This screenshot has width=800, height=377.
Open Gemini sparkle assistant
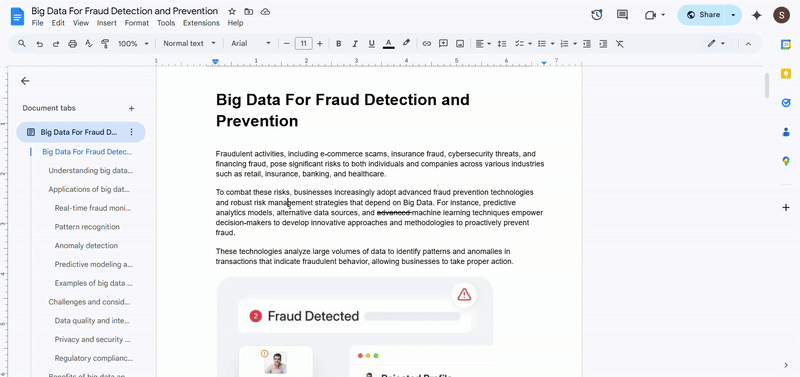(757, 15)
